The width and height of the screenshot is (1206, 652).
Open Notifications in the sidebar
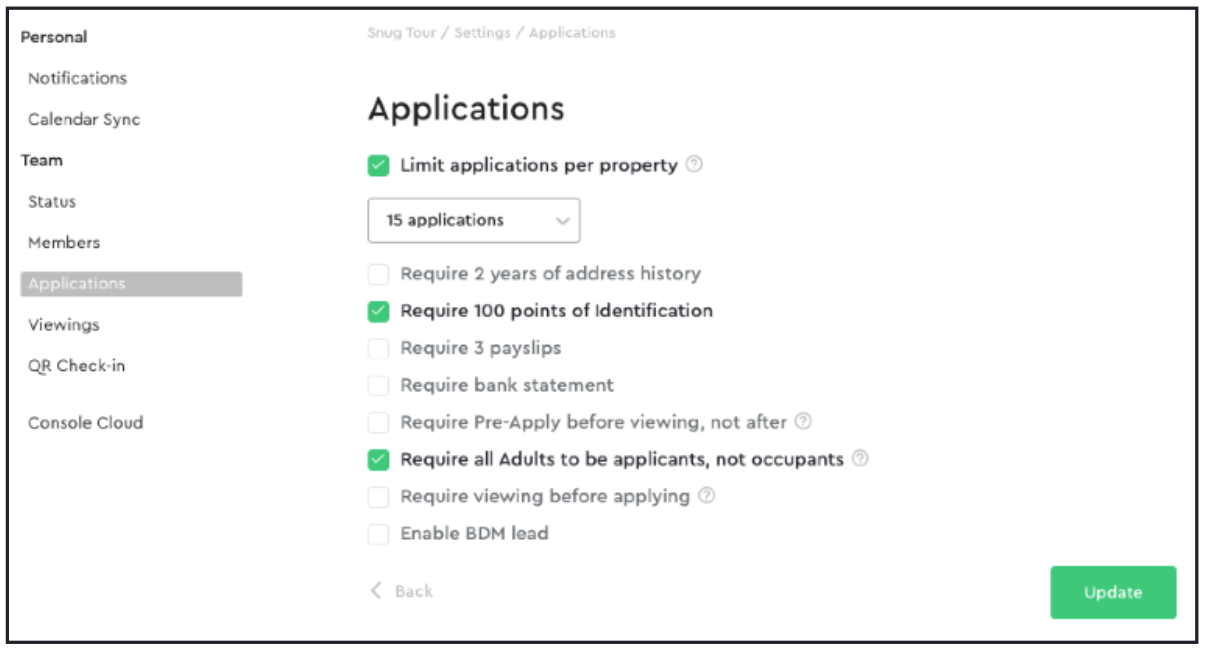pyautogui.click(x=77, y=78)
